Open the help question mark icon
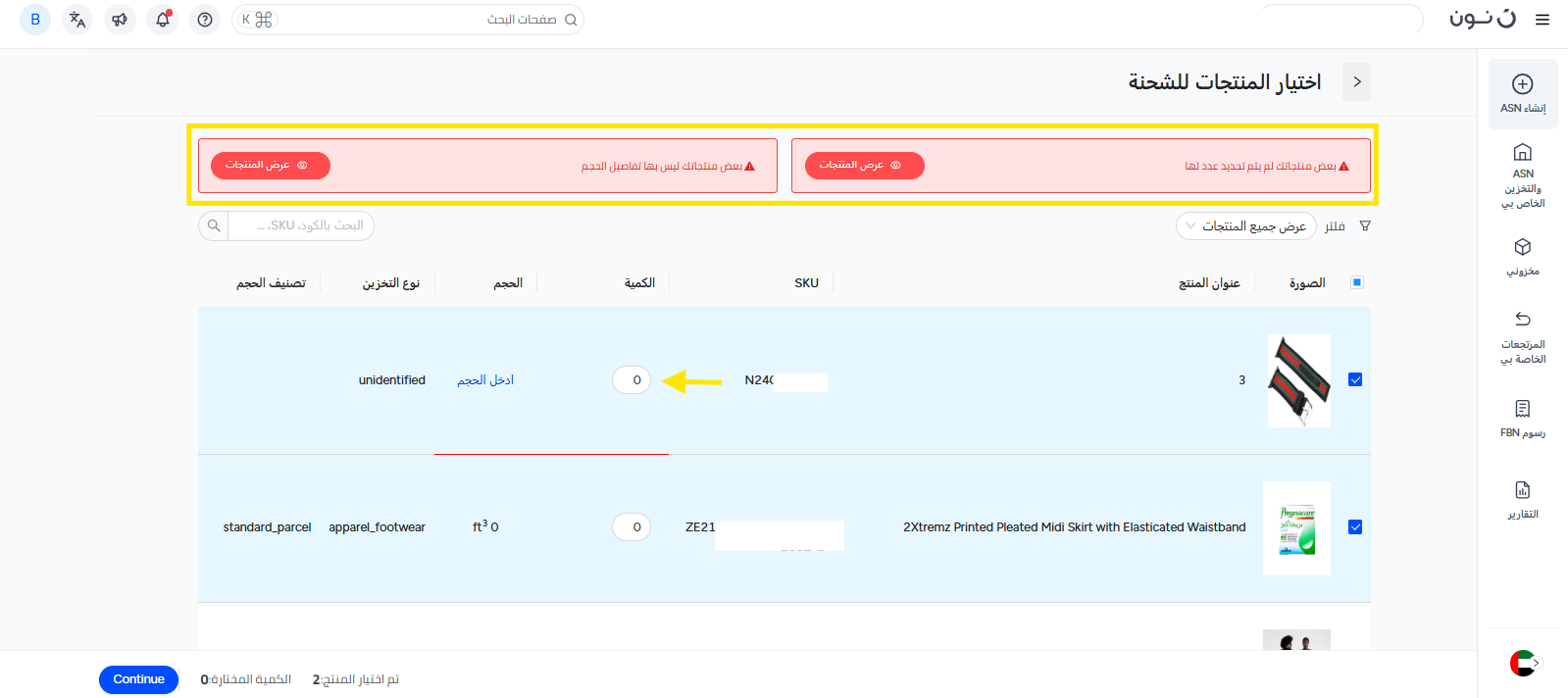1568x698 pixels. [205, 20]
